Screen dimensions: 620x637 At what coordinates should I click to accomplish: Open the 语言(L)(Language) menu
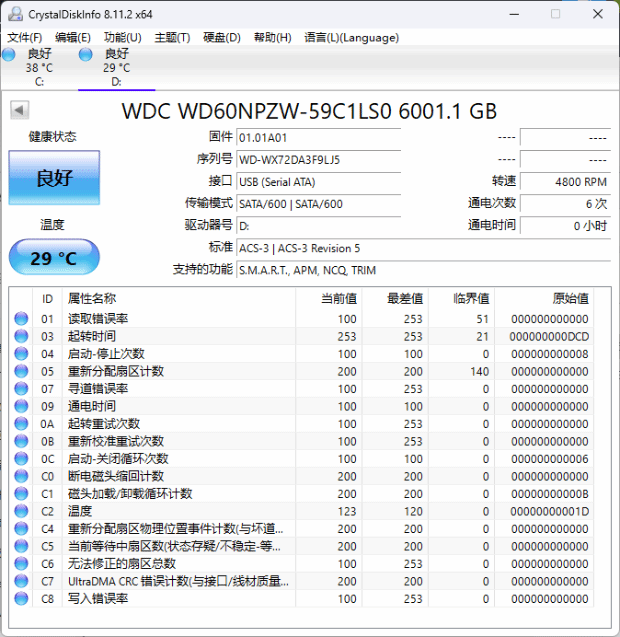[351, 38]
